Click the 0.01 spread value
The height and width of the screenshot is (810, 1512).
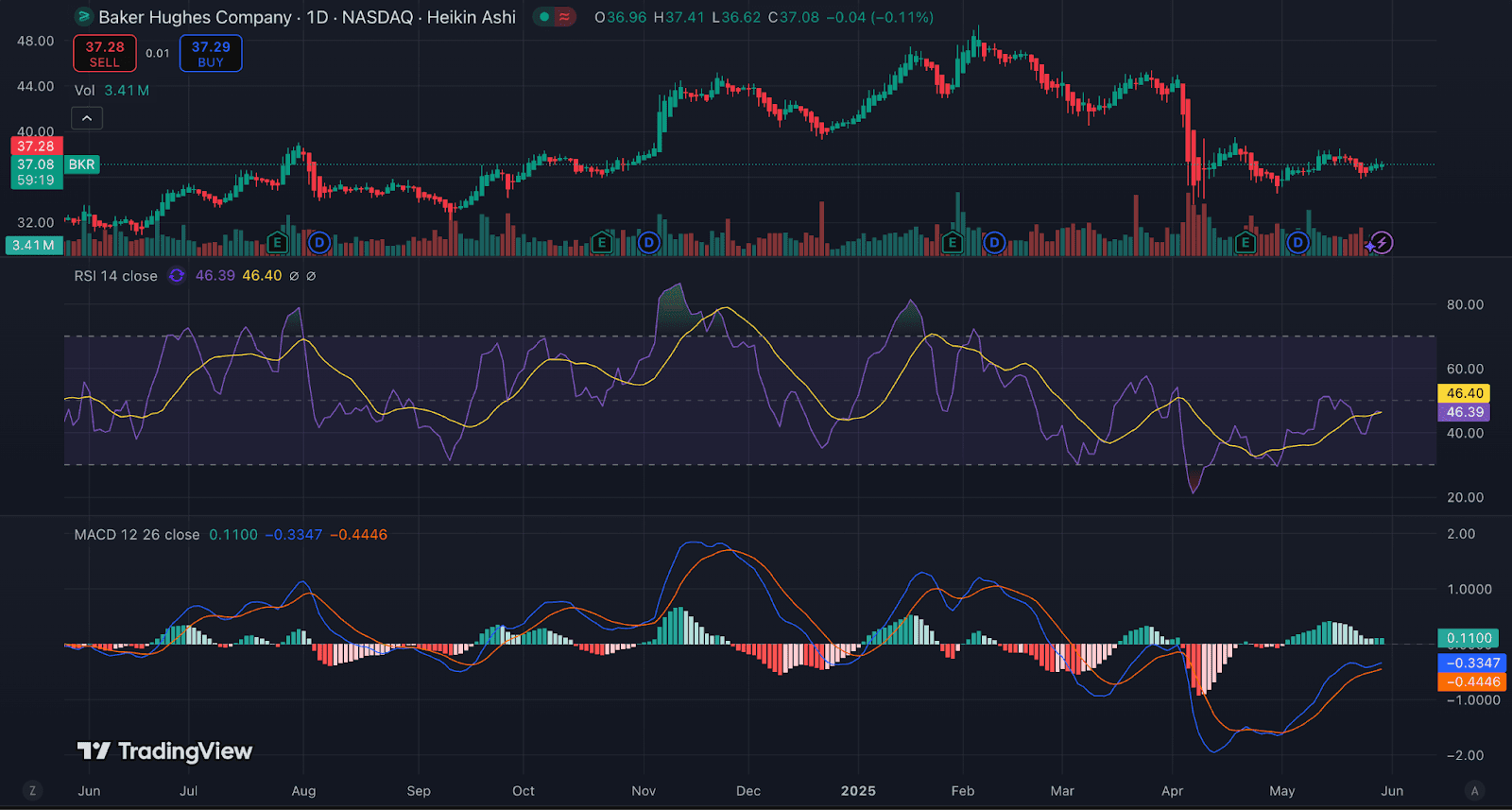tap(158, 53)
